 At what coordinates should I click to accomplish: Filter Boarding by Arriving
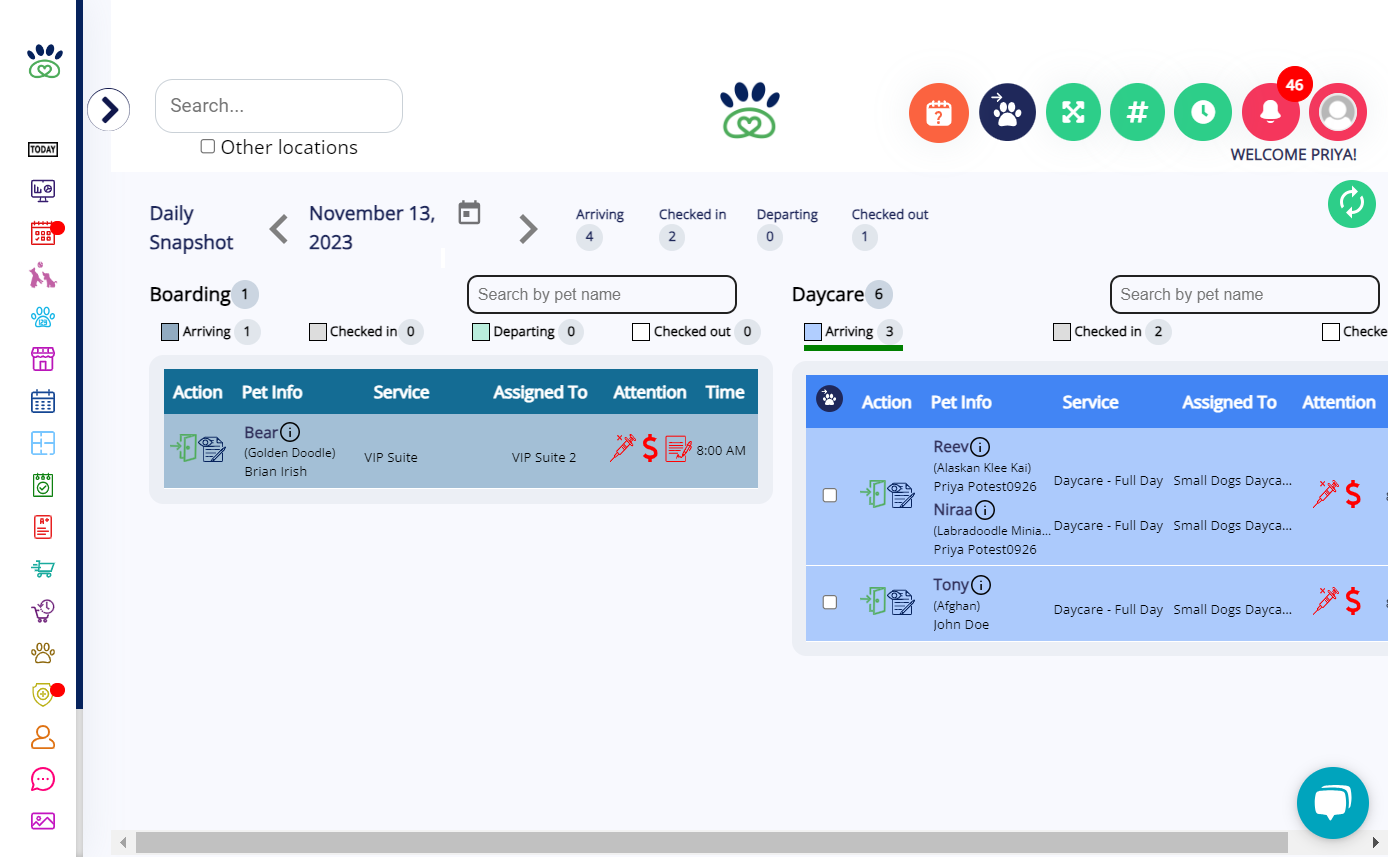(x=210, y=331)
